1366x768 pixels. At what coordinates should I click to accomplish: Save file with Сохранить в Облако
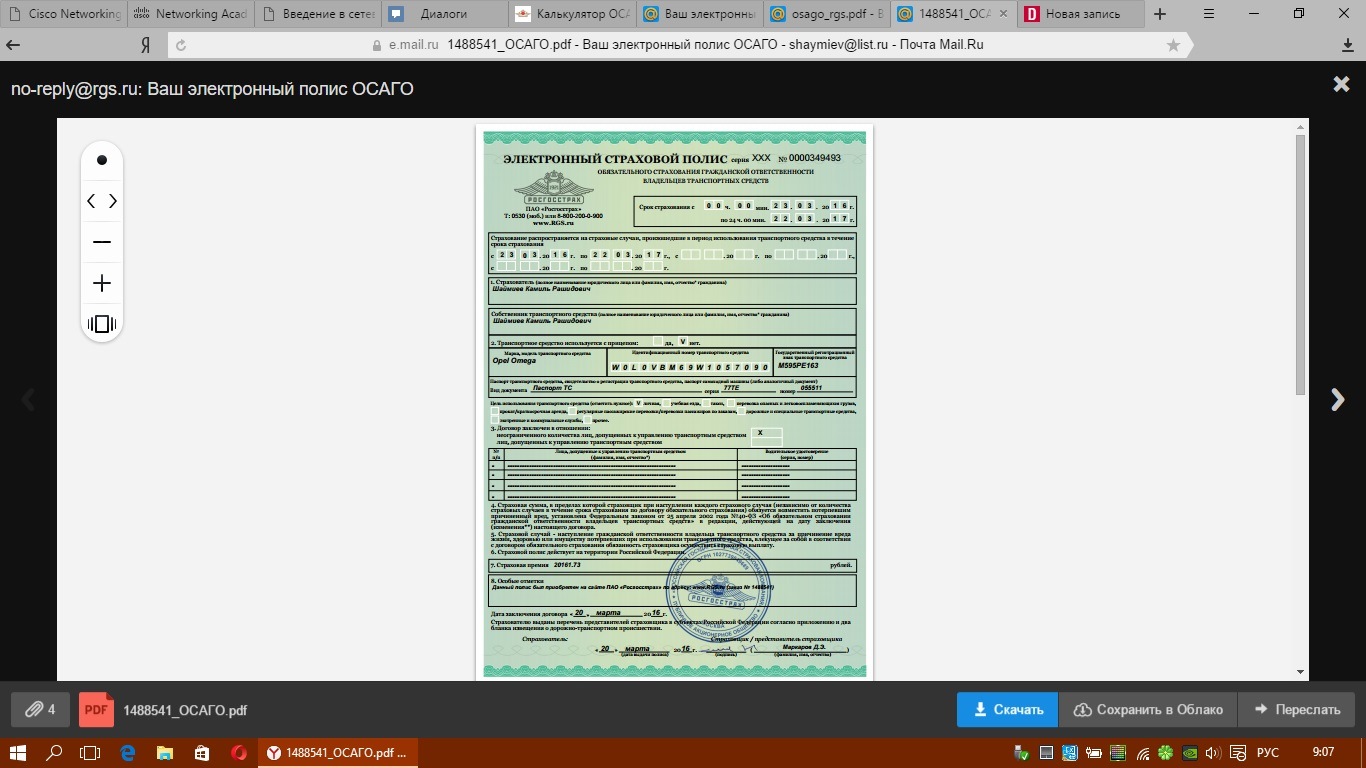pos(1148,709)
